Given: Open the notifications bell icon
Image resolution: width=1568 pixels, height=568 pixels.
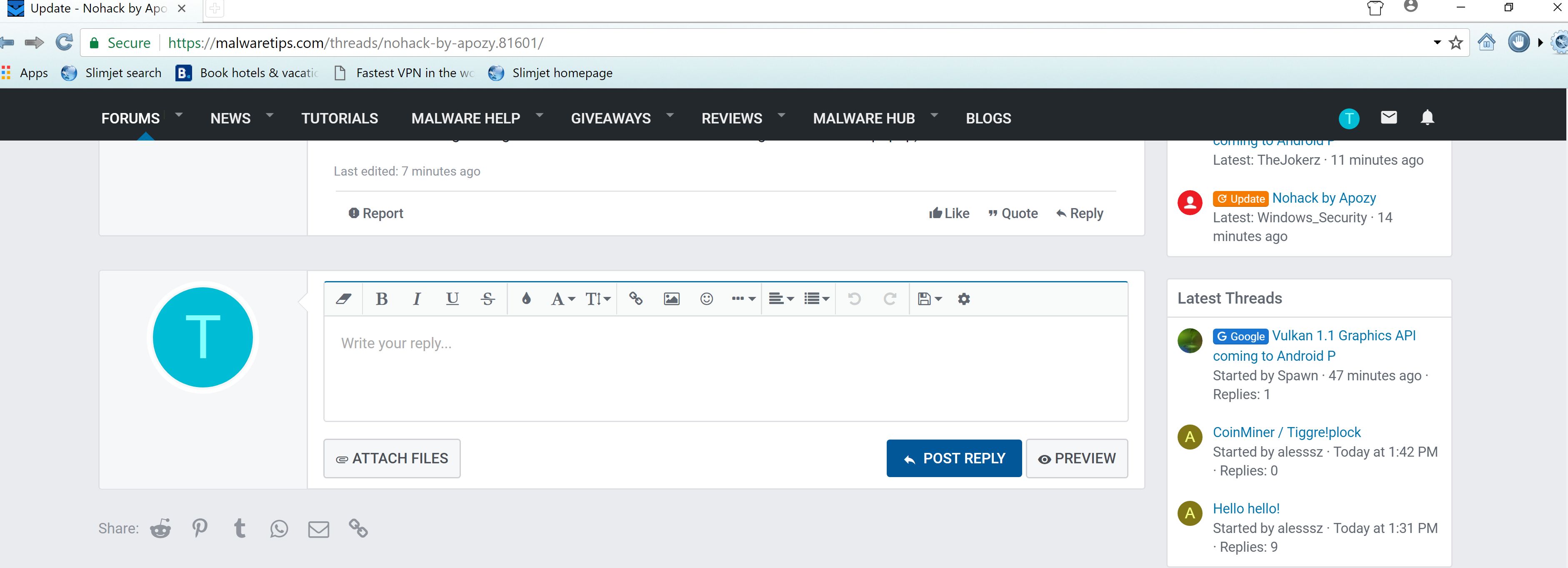Looking at the screenshot, I should 1427,118.
